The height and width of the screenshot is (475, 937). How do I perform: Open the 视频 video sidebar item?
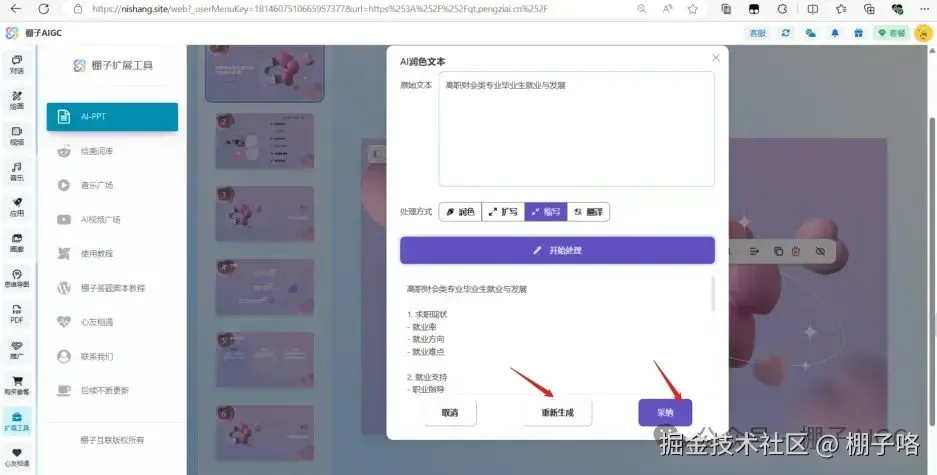click(17, 136)
